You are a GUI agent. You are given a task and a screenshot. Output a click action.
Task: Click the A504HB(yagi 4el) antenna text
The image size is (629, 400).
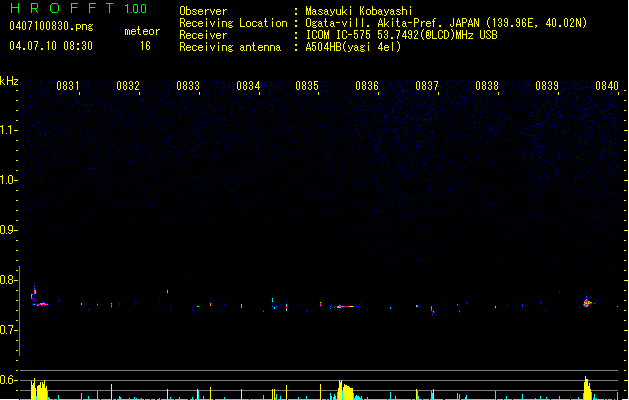353,47
